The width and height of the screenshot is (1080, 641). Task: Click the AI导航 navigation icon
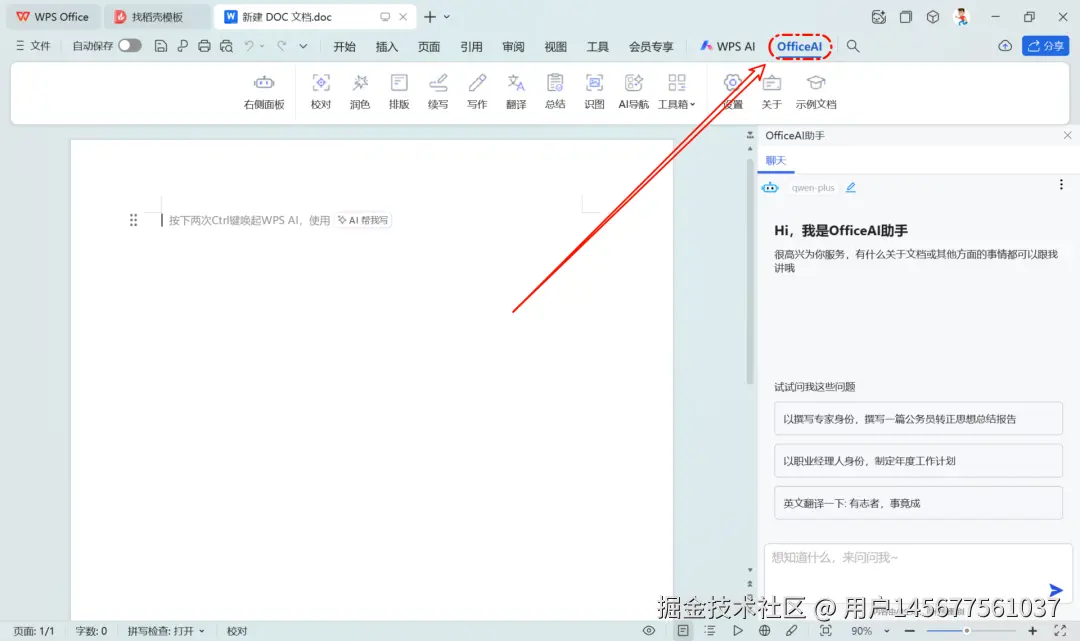[633, 92]
